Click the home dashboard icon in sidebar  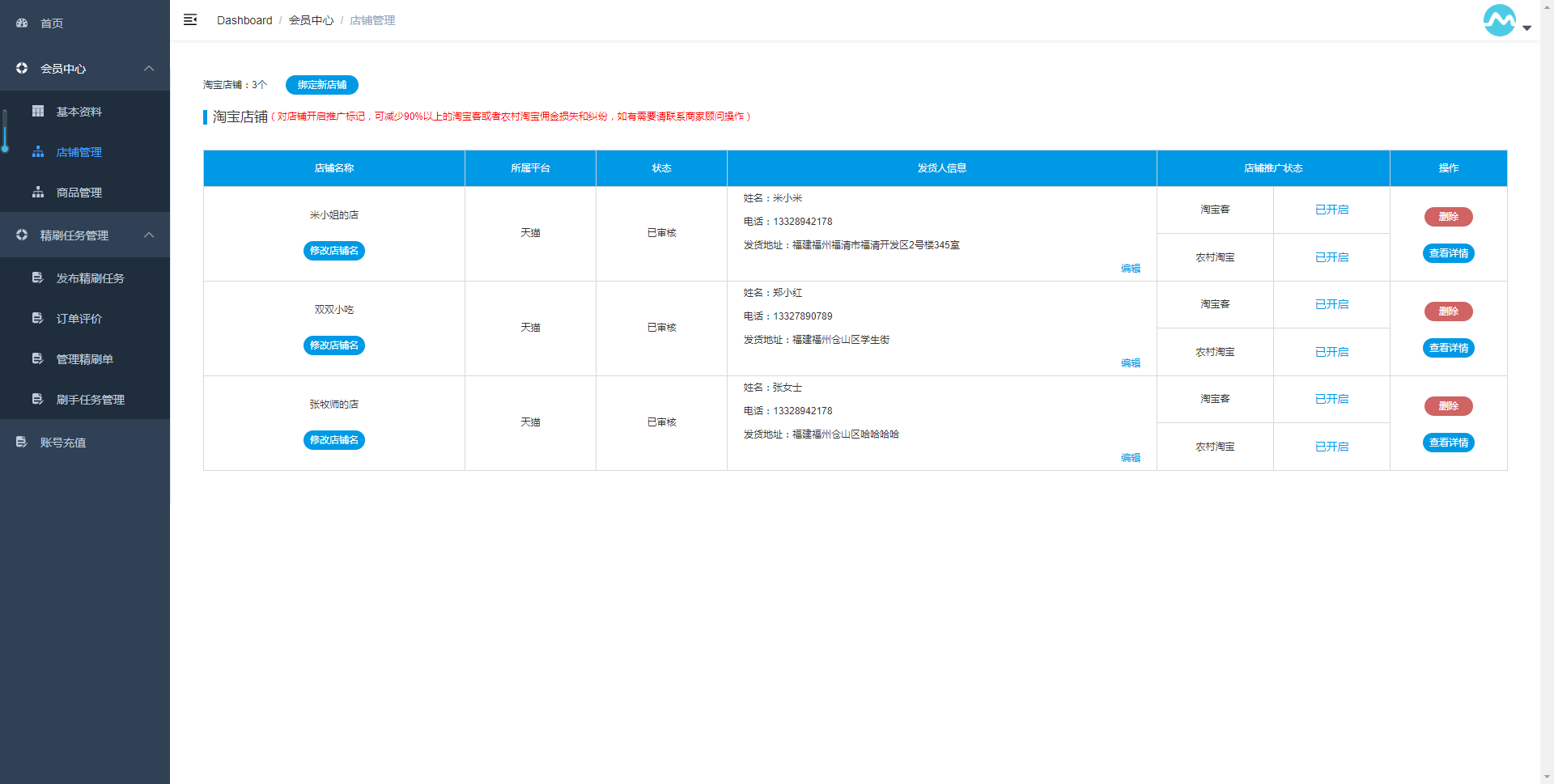pos(22,23)
